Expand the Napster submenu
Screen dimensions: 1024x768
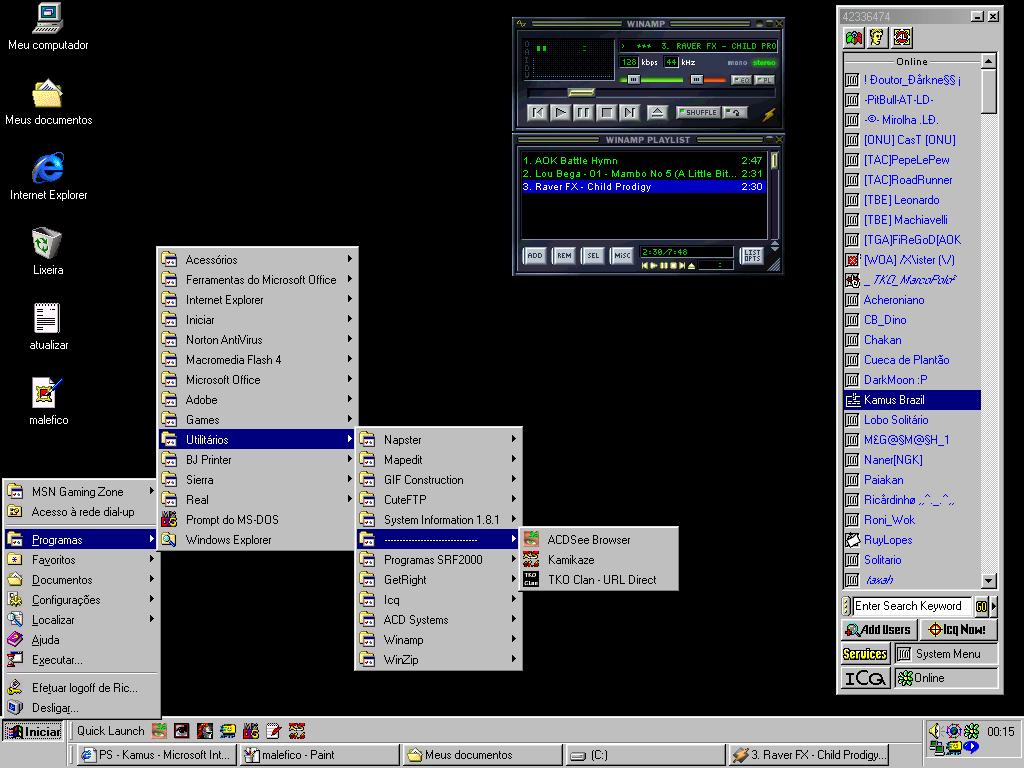(438, 440)
